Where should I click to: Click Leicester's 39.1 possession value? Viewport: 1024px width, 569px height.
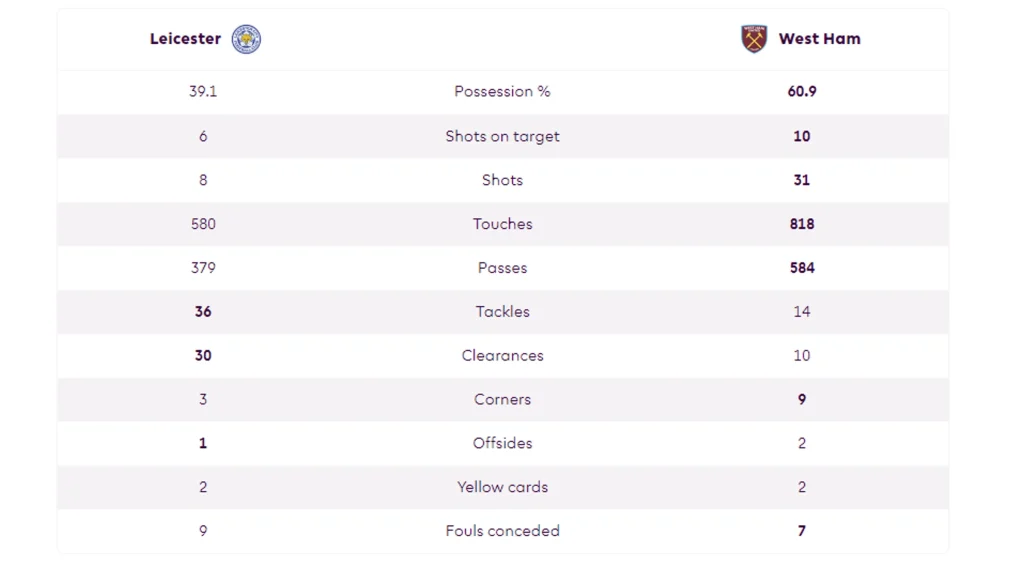pos(203,91)
